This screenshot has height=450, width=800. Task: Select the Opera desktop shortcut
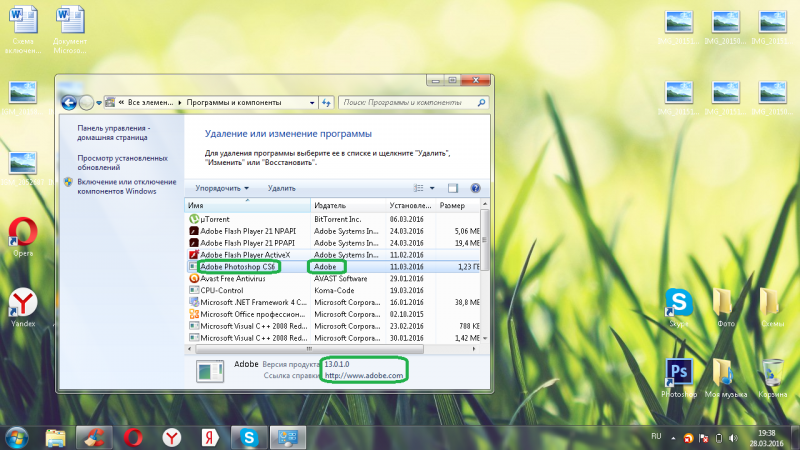point(23,237)
